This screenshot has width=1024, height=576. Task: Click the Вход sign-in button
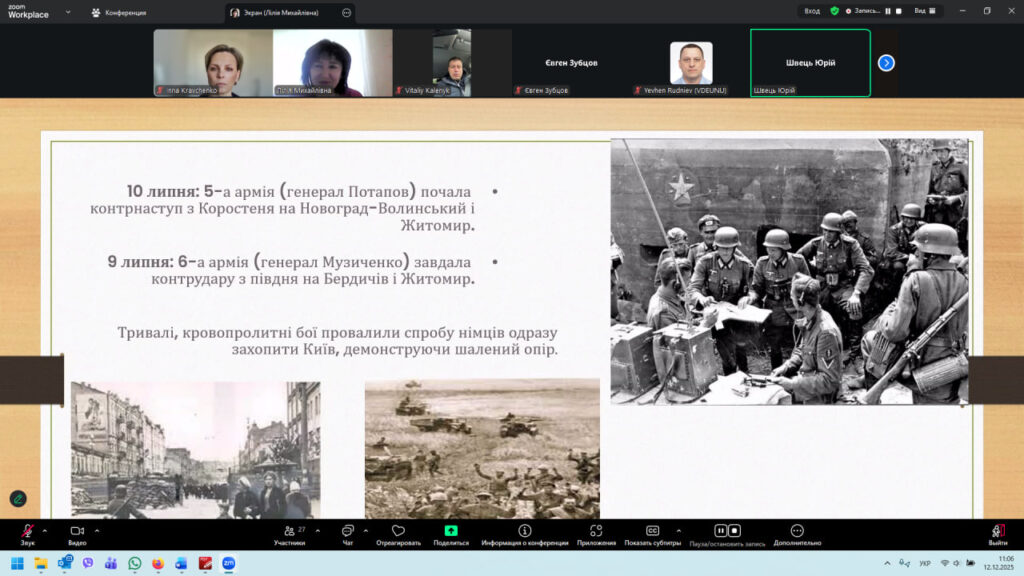[812, 11]
